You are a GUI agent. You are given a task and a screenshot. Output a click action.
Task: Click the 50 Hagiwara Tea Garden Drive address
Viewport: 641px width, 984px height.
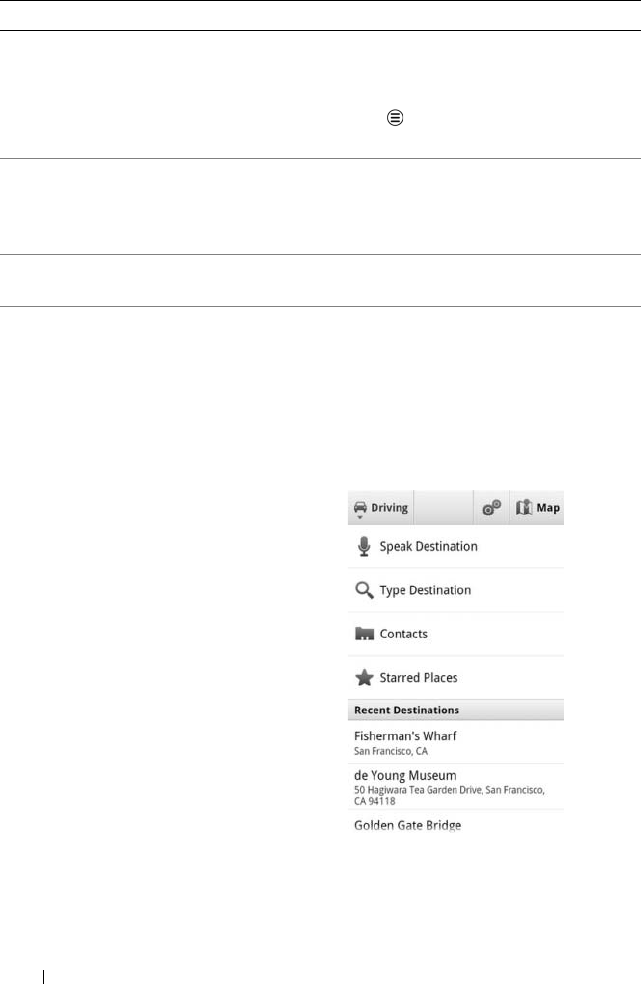(449, 796)
